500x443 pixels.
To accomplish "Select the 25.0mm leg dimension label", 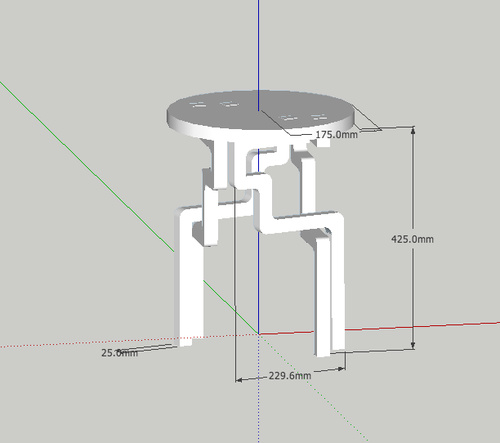I will (119, 353).
